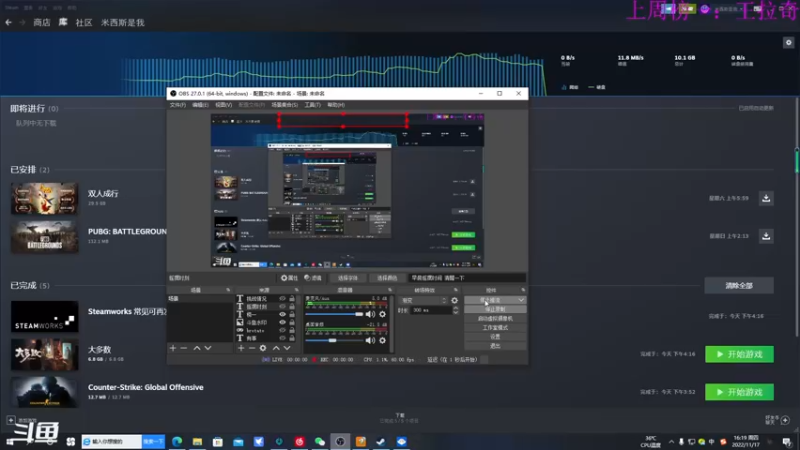This screenshot has height=450, width=800.
Task: Mute the microphone channel speaker icon
Action: (370, 314)
